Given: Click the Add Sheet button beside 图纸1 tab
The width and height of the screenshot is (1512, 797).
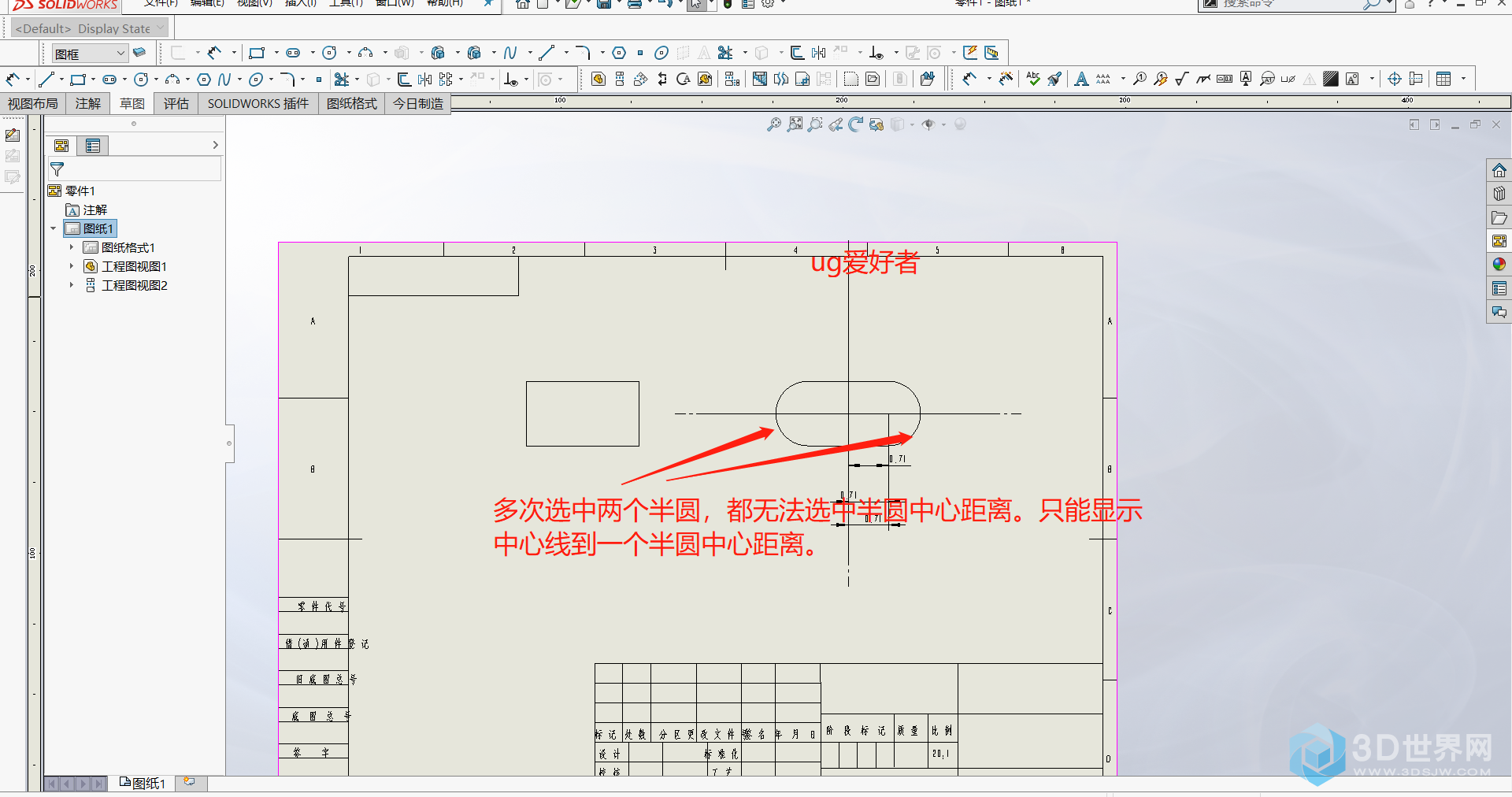Looking at the screenshot, I should pos(190,782).
